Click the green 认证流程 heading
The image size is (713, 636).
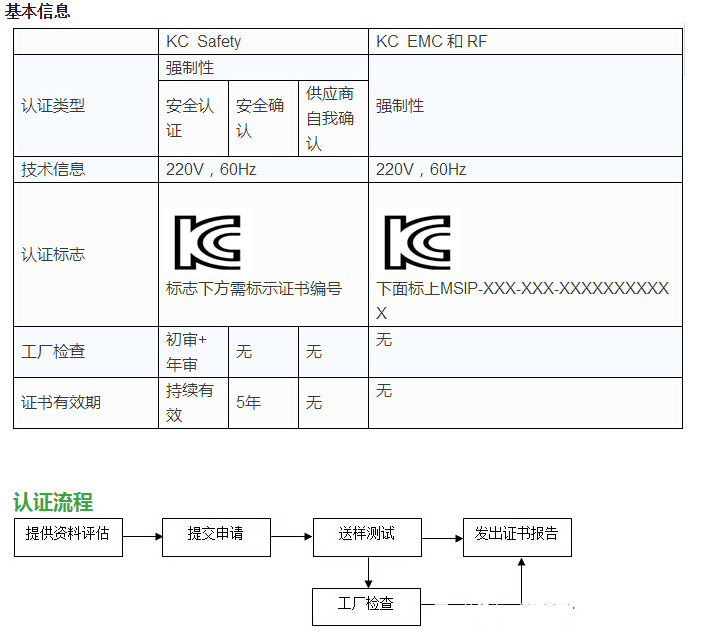pyautogui.click(x=52, y=501)
